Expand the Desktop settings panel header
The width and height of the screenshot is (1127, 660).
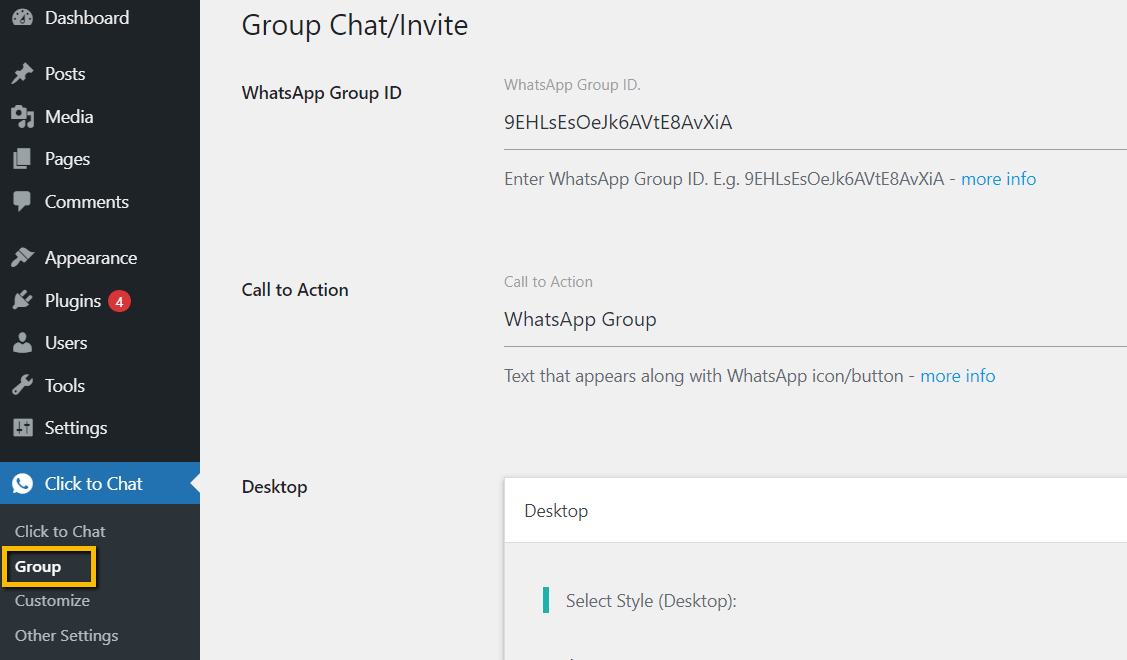(x=815, y=510)
